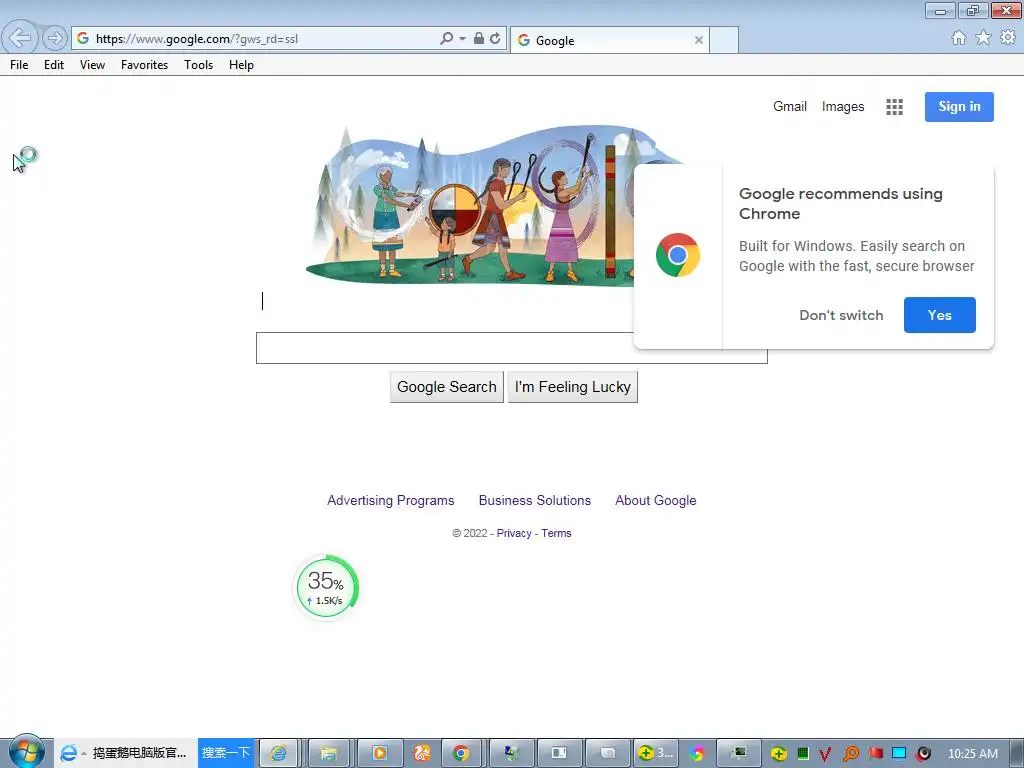Viewport: 1024px width, 768px height.
Task: Click the security lock icon in address bar
Action: [x=479, y=39]
